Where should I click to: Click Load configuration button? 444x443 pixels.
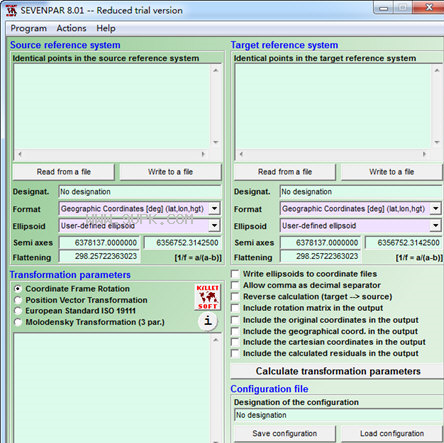(392, 434)
